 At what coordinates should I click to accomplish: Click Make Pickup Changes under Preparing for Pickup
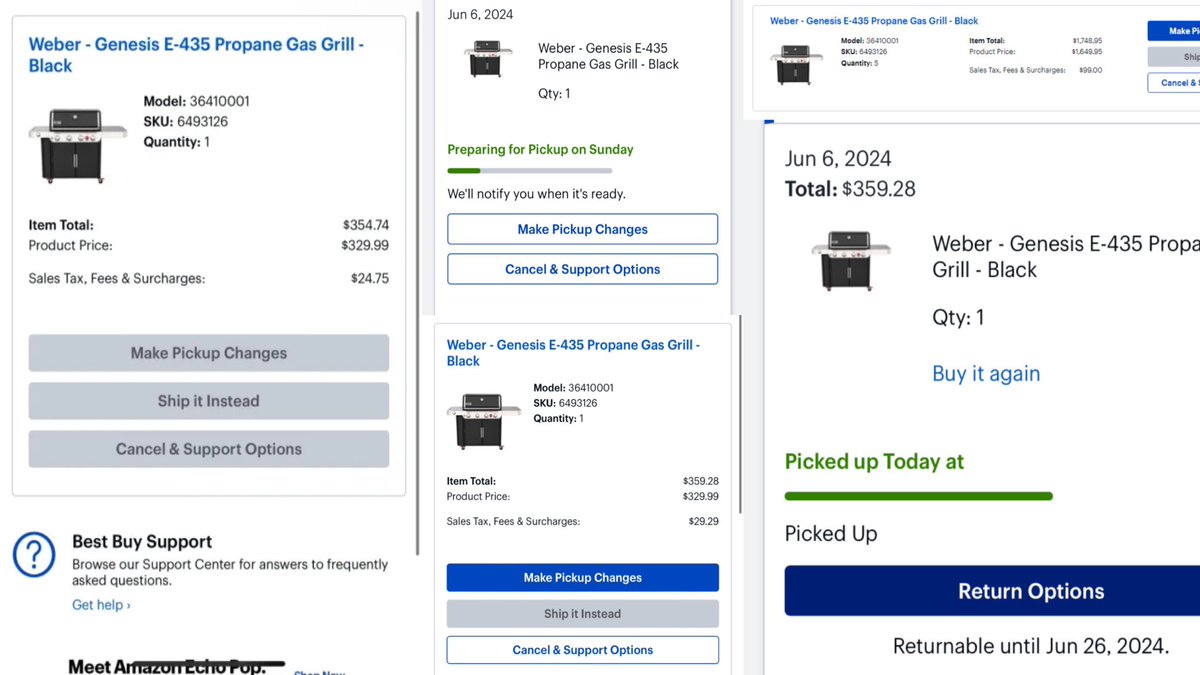pyautogui.click(x=582, y=229)
